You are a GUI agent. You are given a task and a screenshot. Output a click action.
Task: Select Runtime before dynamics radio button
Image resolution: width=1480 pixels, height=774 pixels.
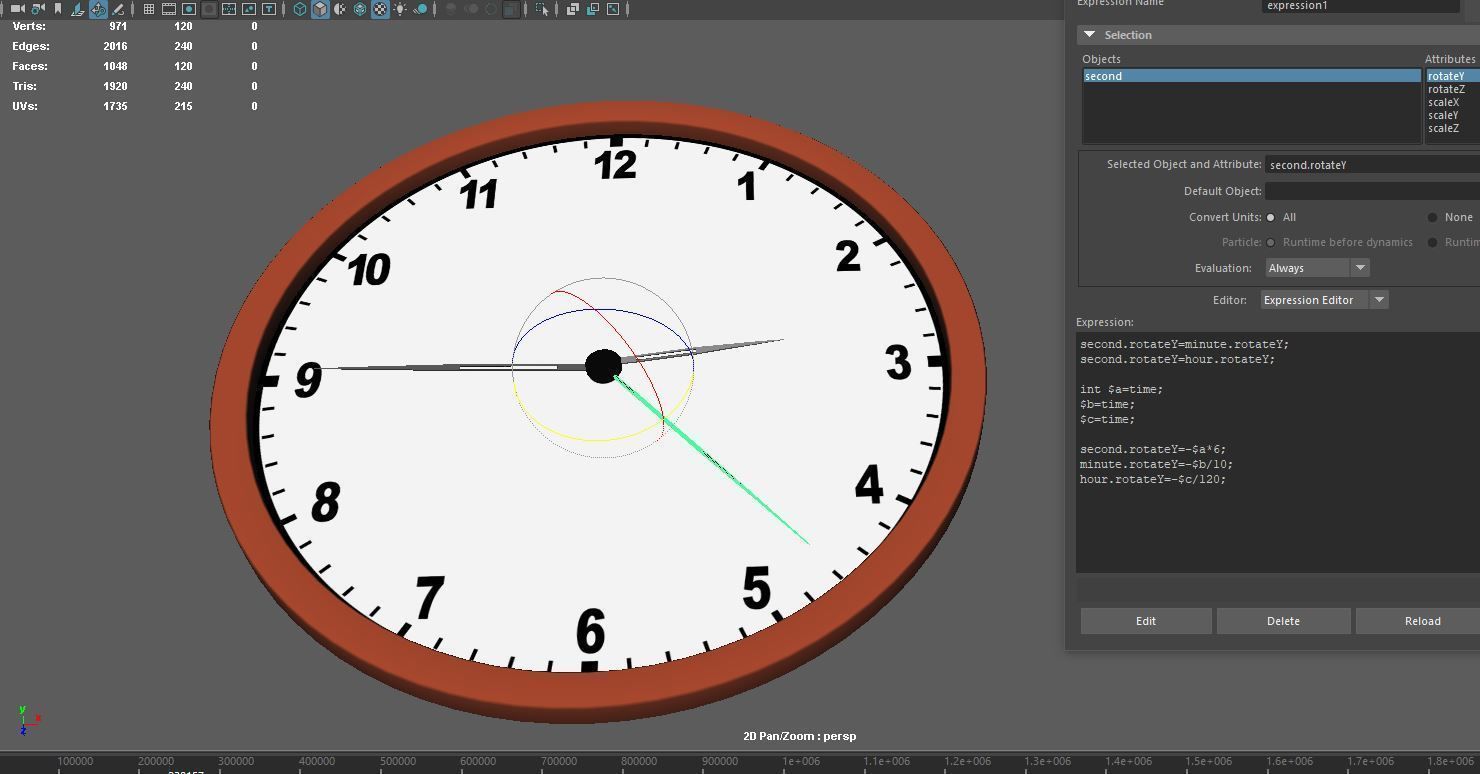point(1271,242)
